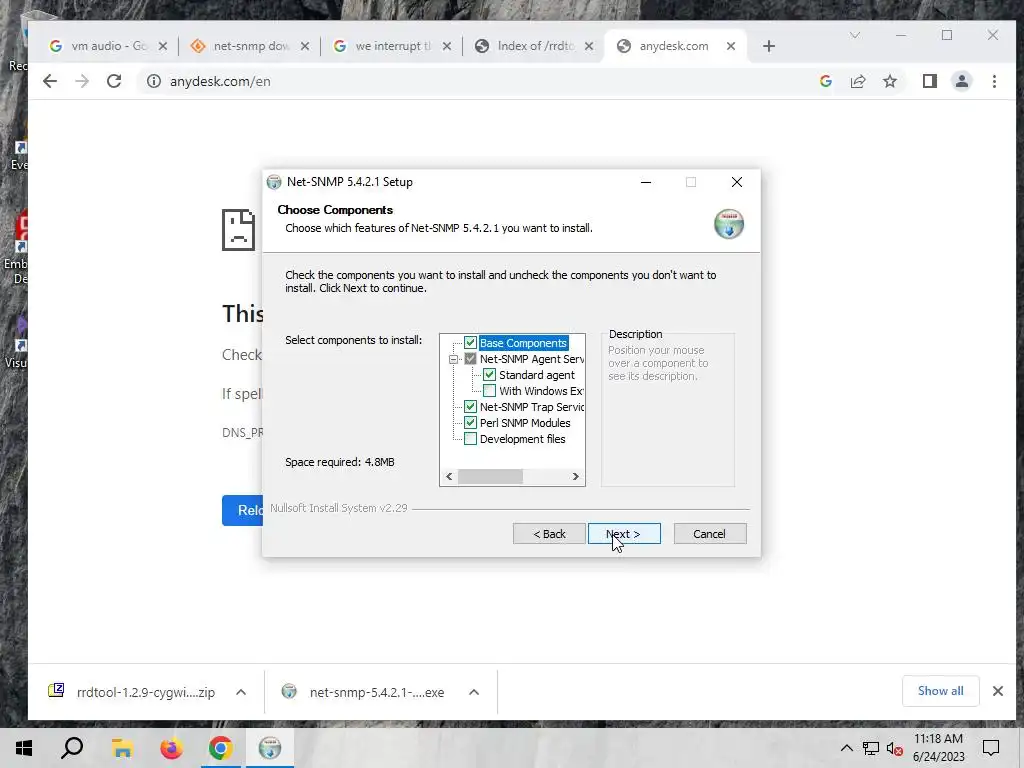Open File Explorer from taskbar

click(121, 748)
